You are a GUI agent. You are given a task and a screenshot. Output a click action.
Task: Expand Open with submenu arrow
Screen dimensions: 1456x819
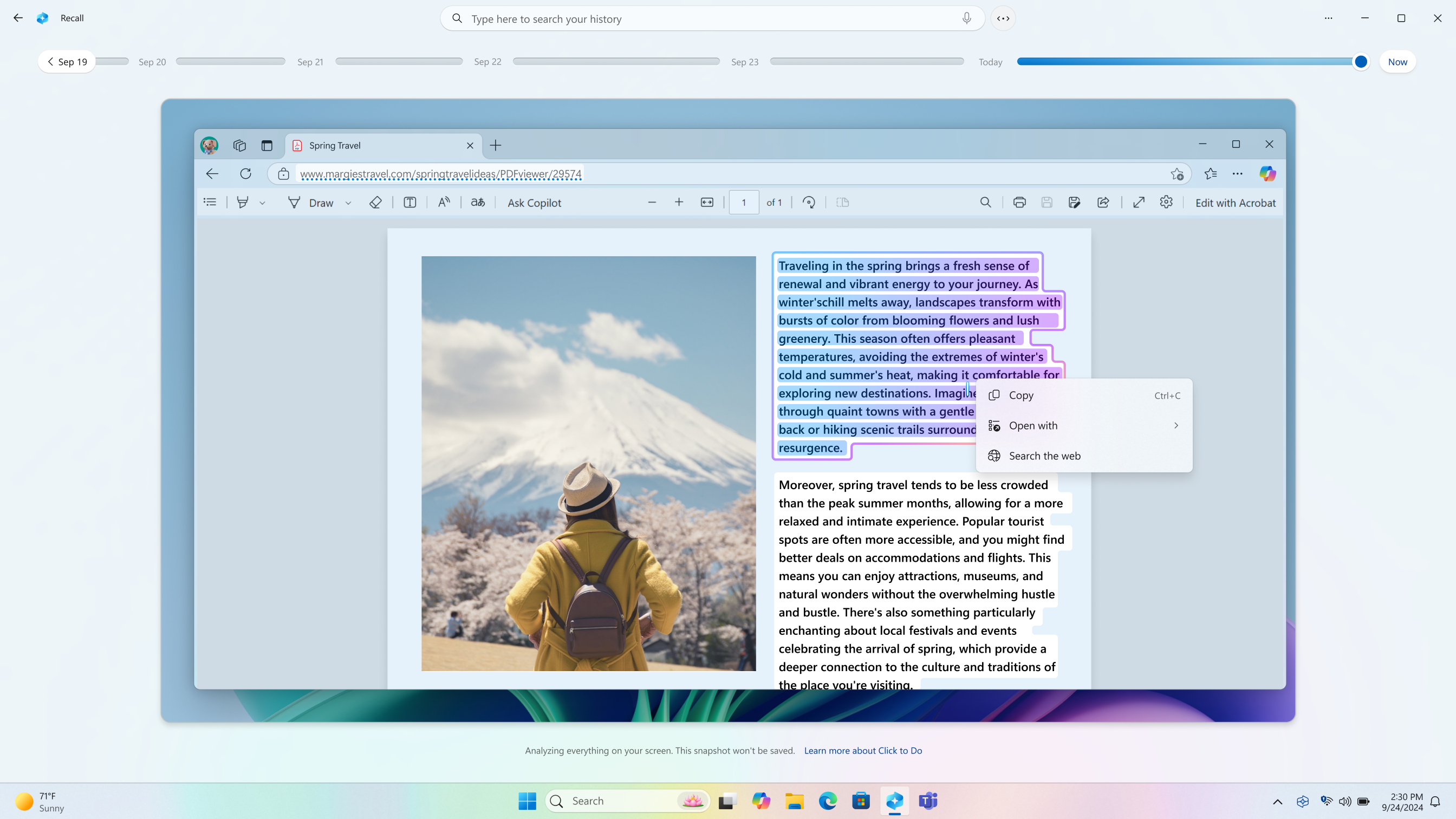pos(1176,425)
